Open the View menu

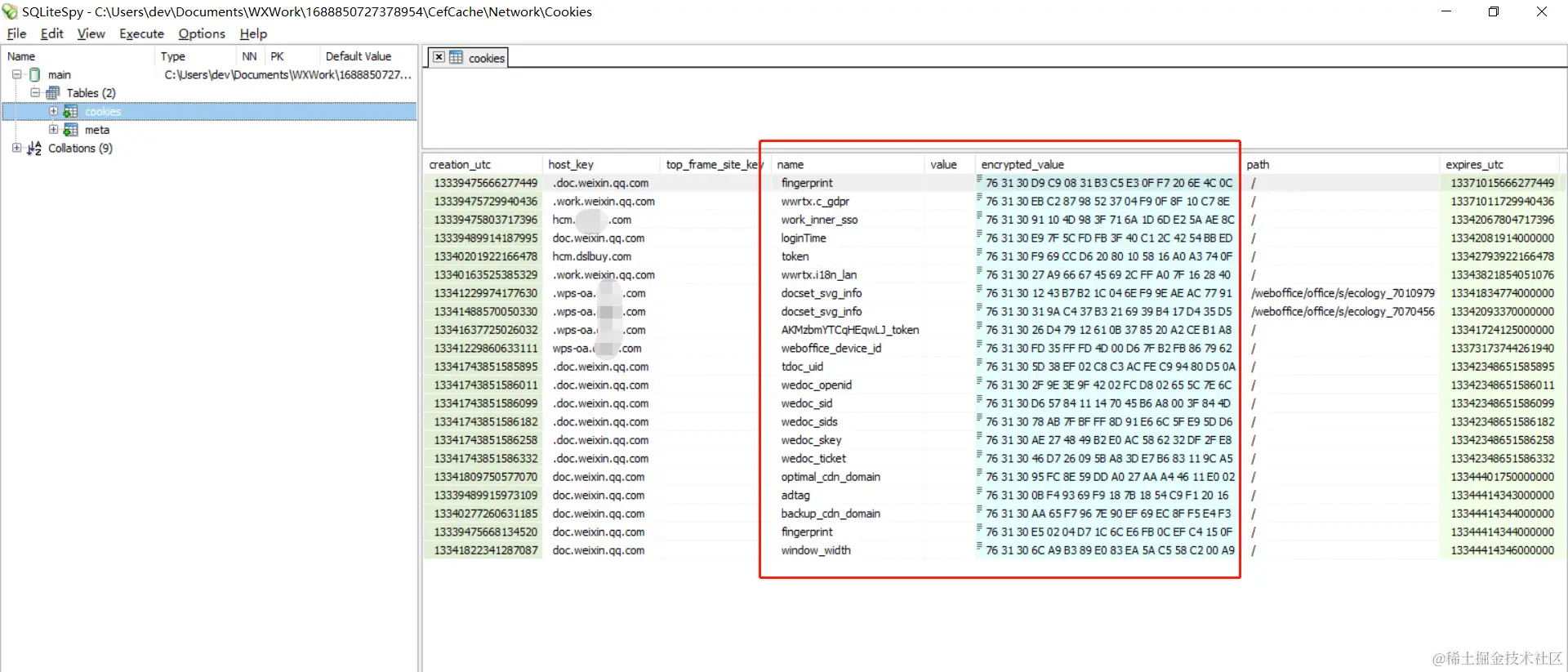91,33
